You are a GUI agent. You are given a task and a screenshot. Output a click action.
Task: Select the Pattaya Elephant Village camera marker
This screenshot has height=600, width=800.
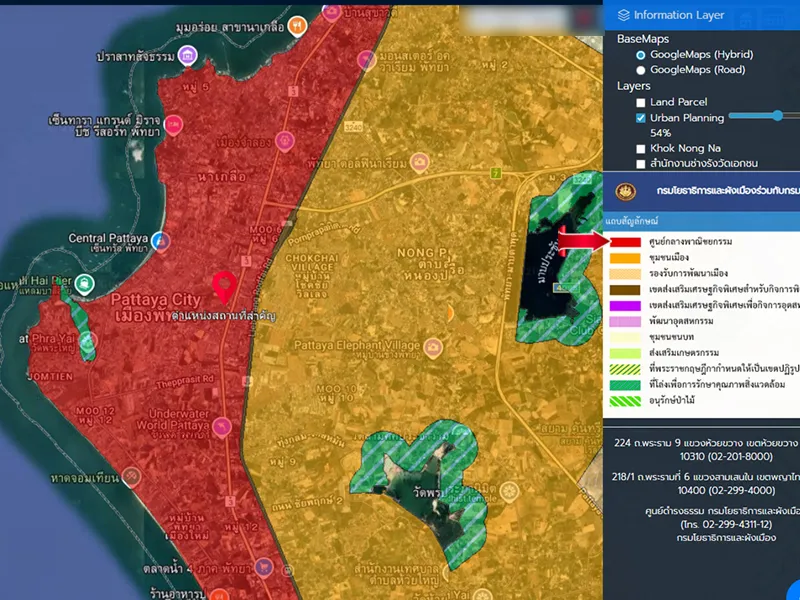(x=431, y=346)
